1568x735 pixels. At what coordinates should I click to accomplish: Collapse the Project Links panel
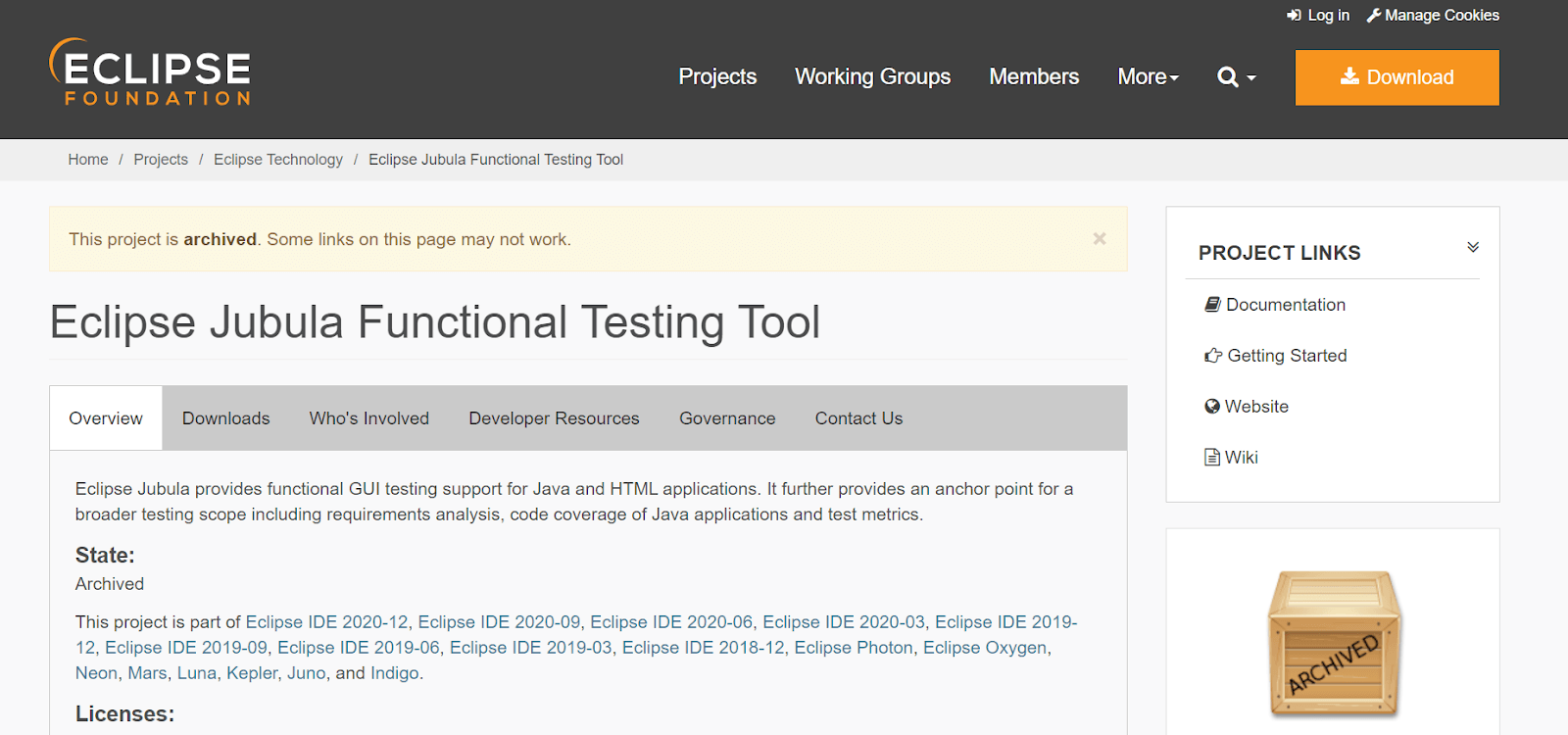[x=1472, y=247]
